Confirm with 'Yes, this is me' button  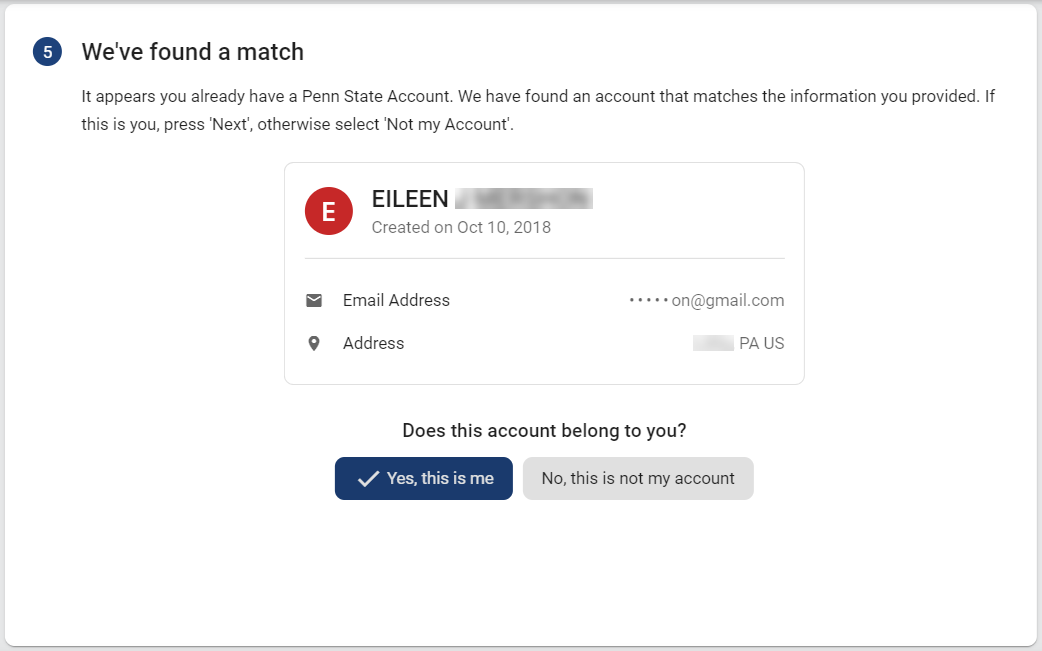pyautogui.click(x=424, y=478)
